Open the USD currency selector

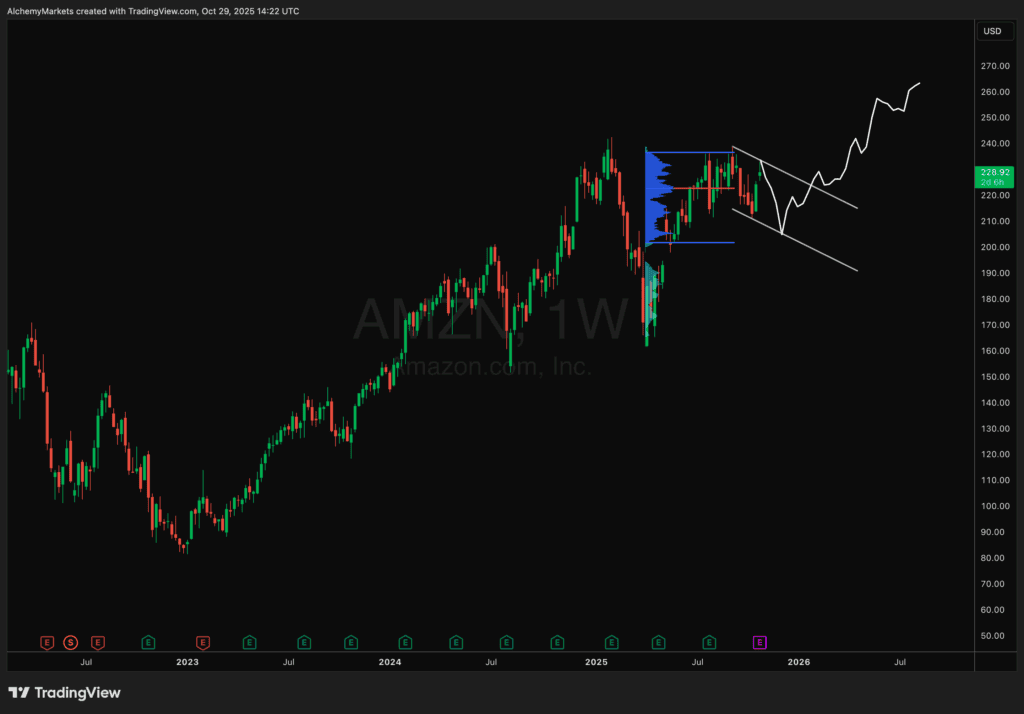(992, 31)
